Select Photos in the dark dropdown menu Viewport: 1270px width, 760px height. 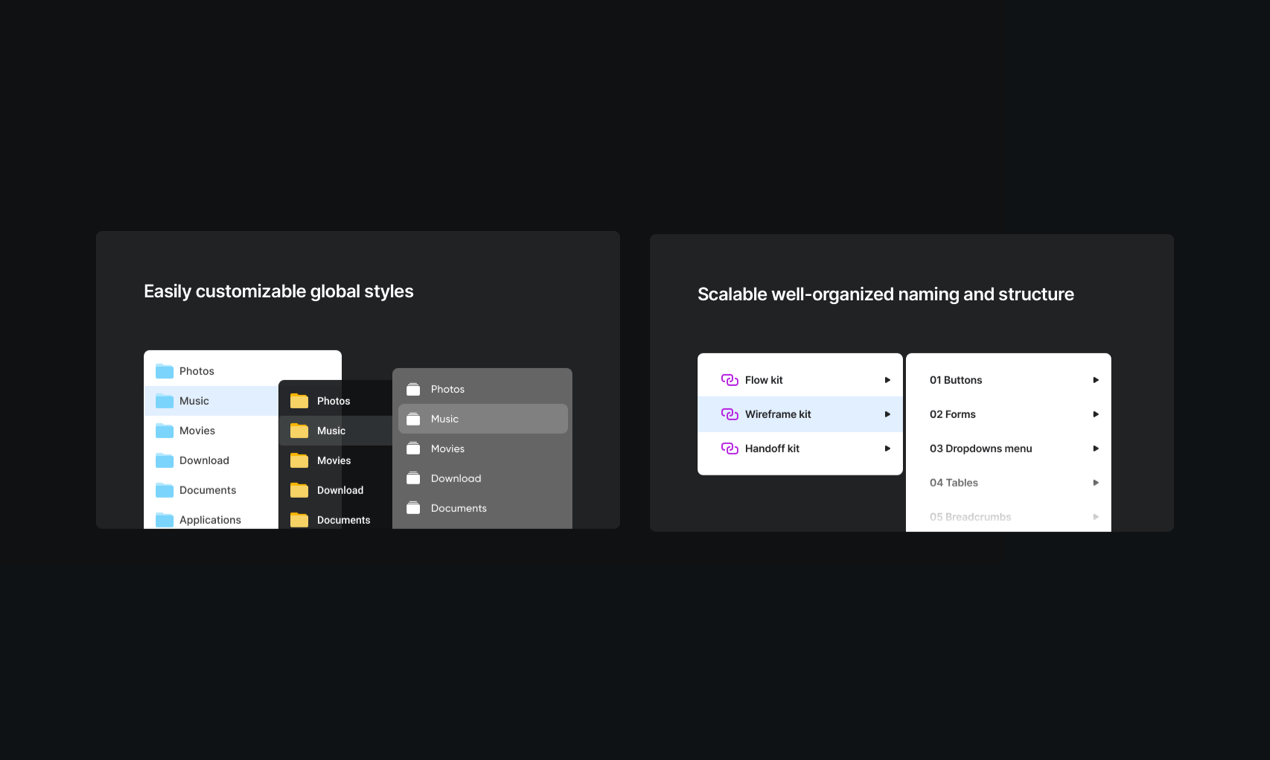[x=335, y=400]
